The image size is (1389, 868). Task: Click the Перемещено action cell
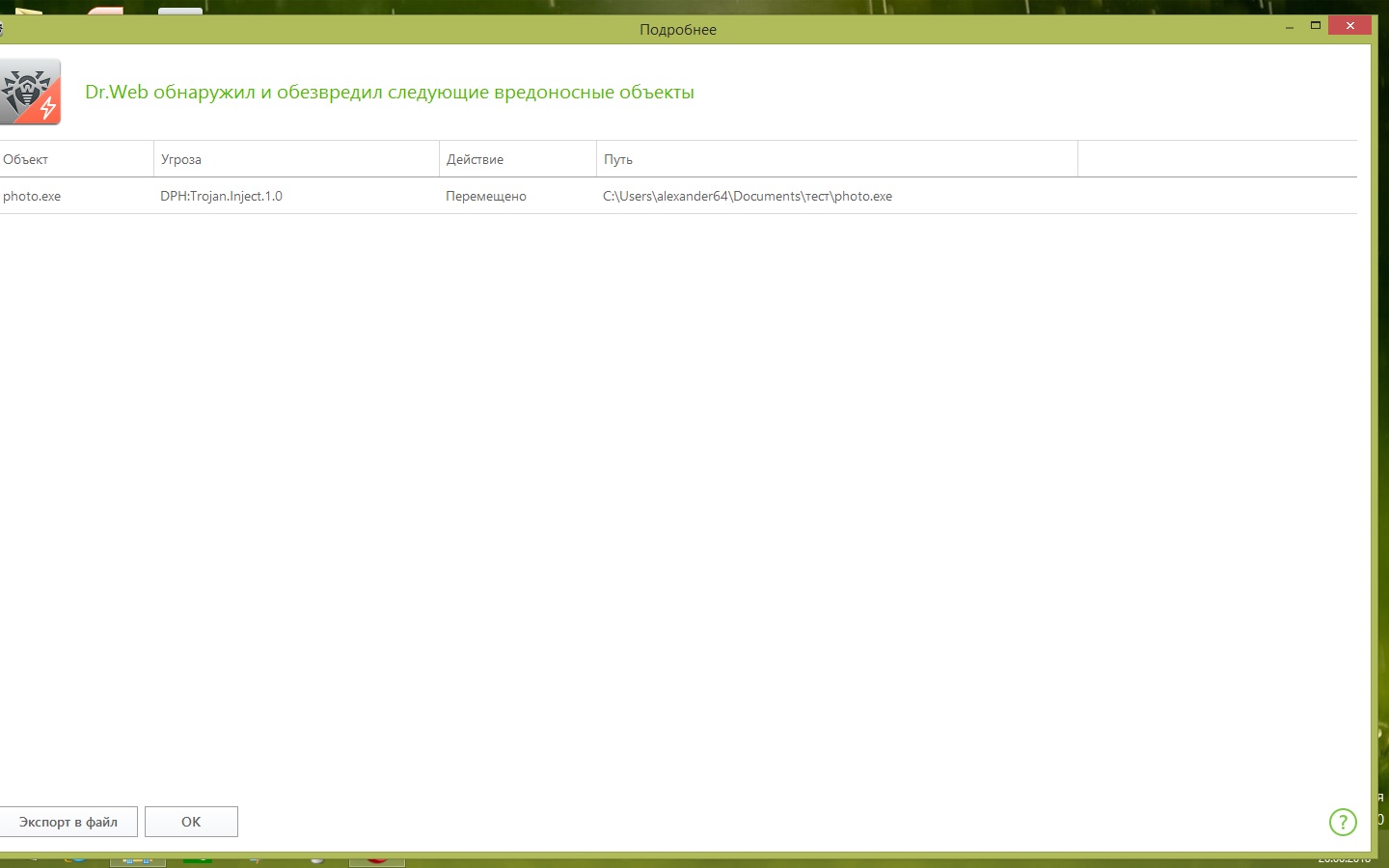pos(486,196)
